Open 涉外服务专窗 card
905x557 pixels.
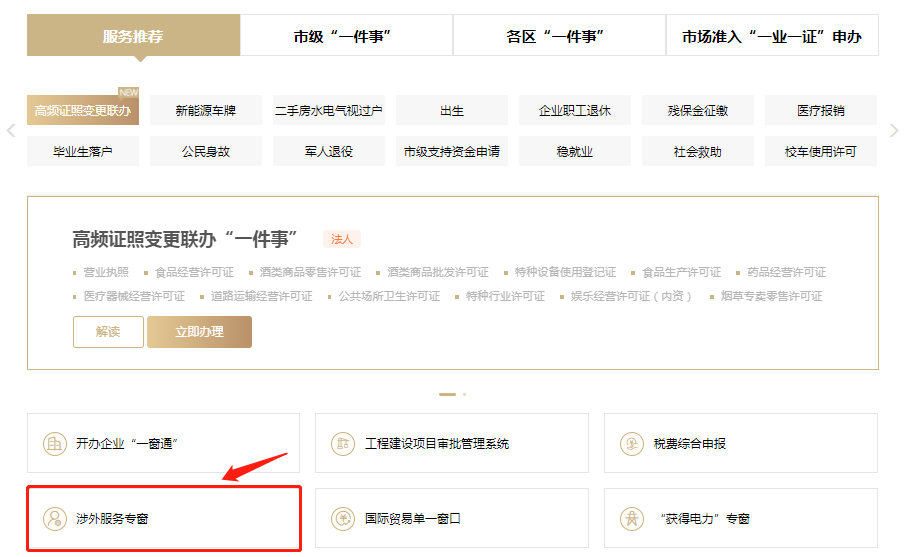[163, 518]
